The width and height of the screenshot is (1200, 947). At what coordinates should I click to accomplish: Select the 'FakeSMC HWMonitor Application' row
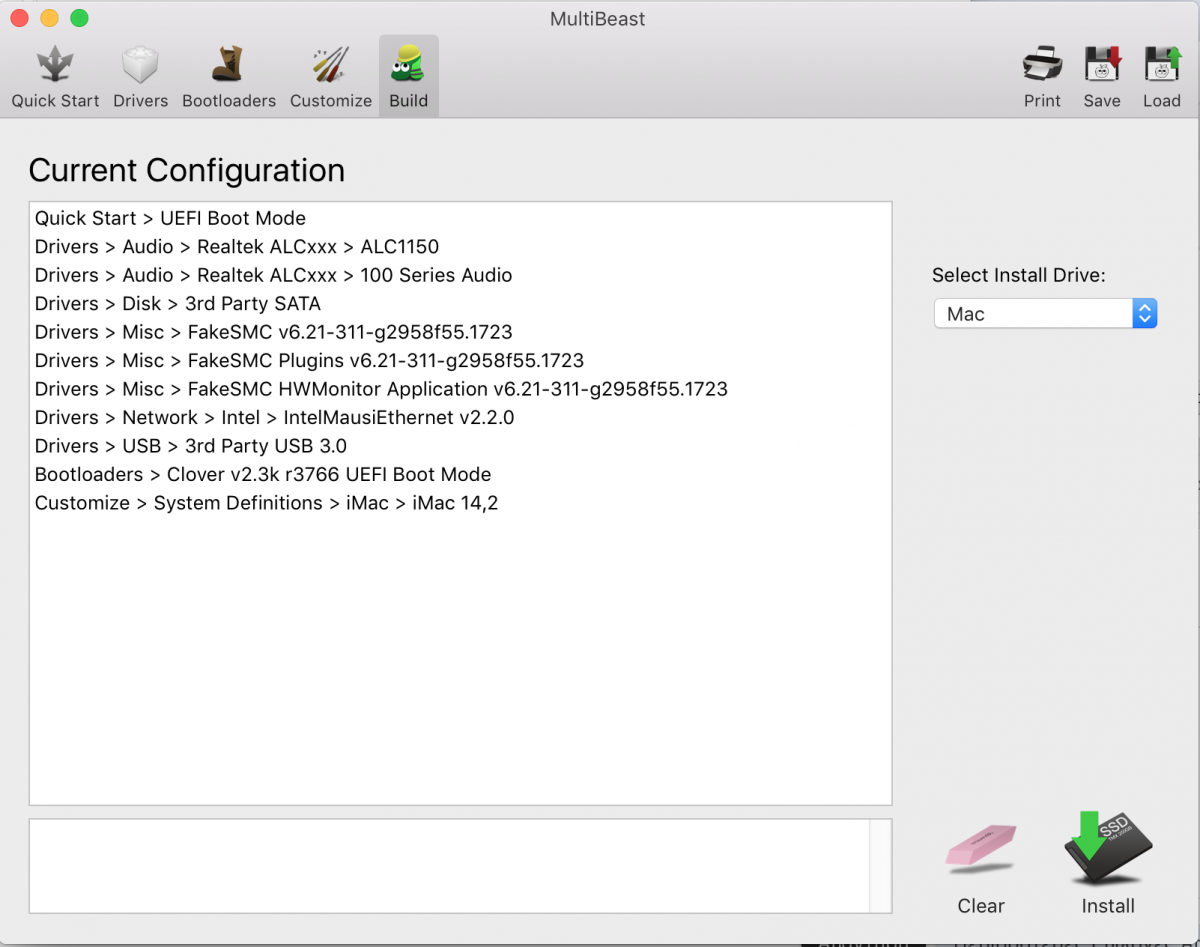click(460, 389)
